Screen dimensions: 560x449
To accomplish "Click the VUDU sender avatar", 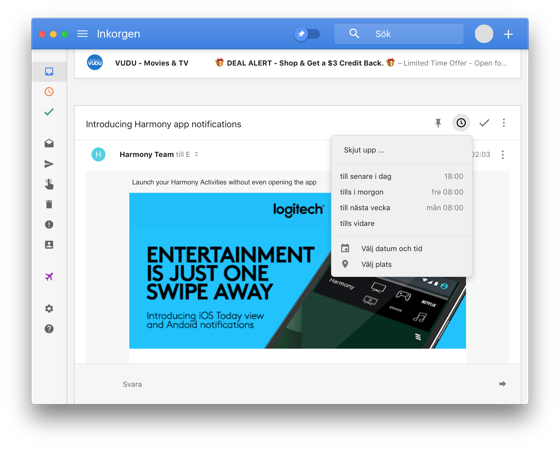I will point(95,63).
